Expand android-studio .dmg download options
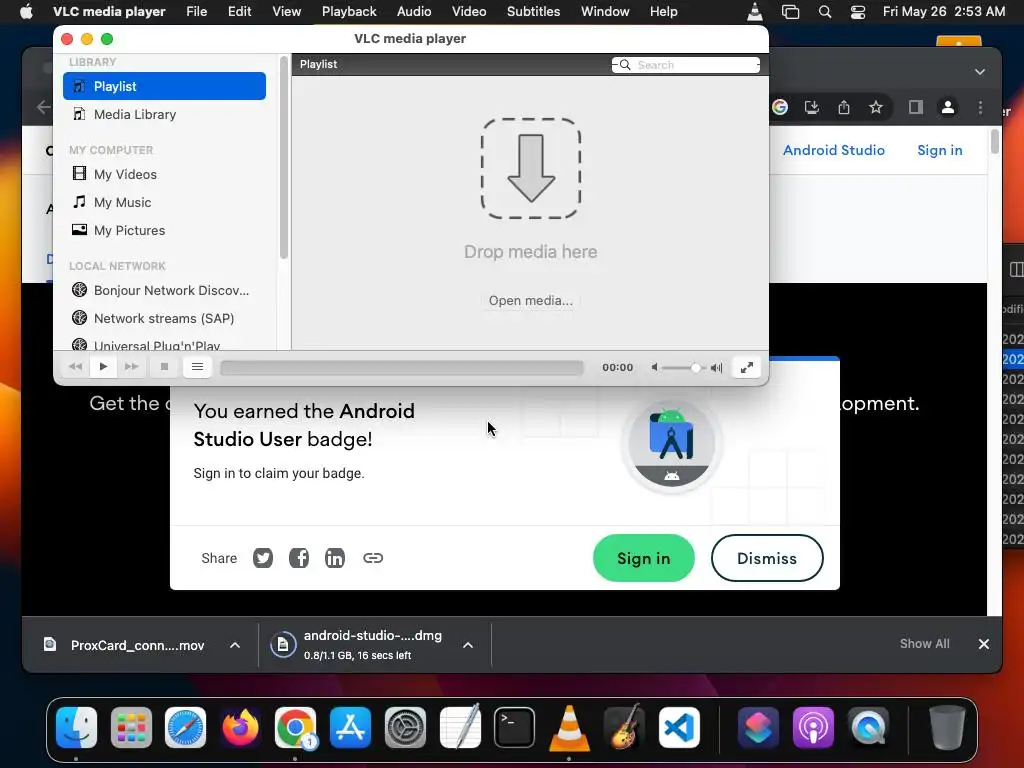Screen dimensions: 1024x768 [x=468, y=645]
